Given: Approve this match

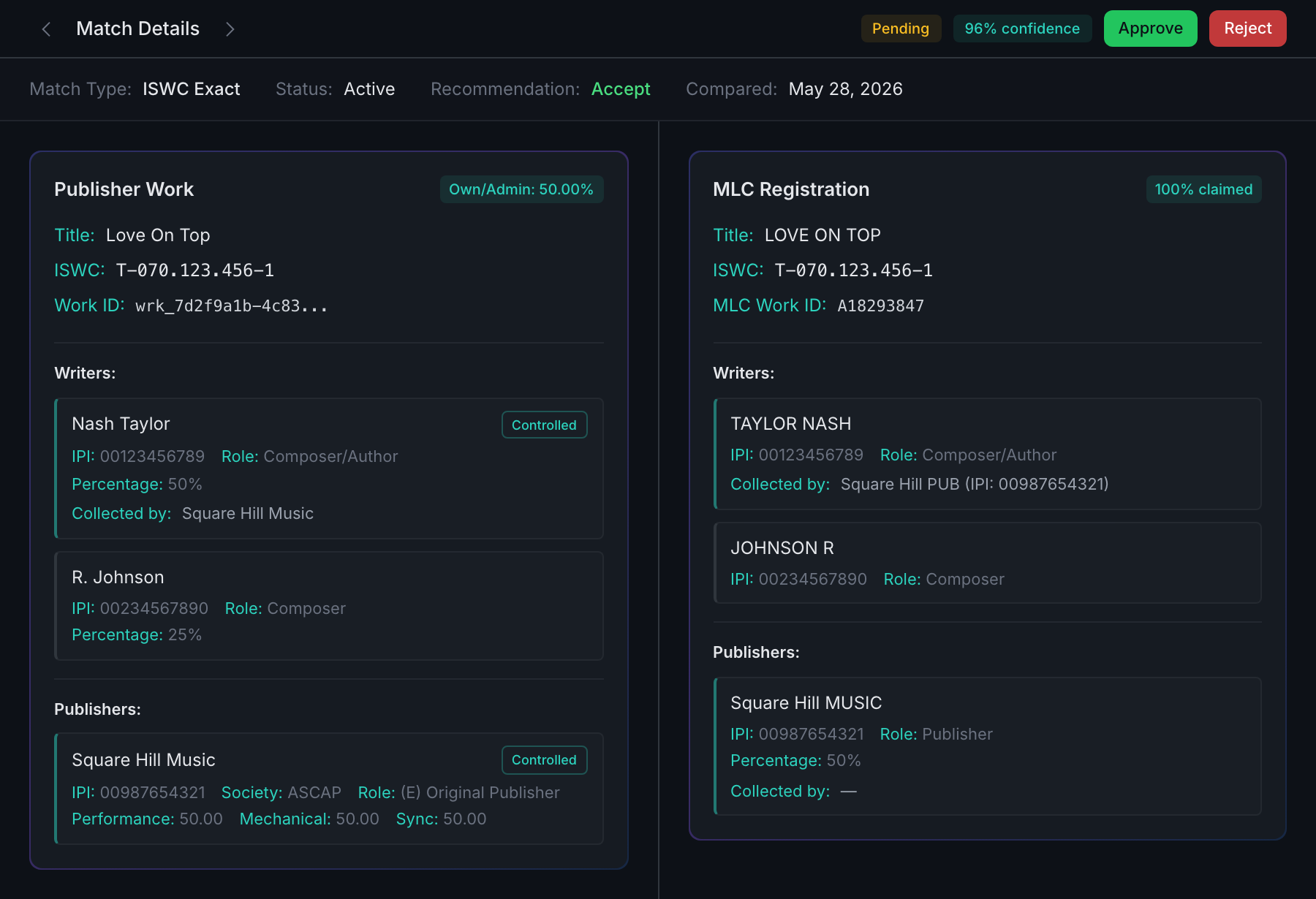Looking at the screenshot, I should (x=1150, y=29).
